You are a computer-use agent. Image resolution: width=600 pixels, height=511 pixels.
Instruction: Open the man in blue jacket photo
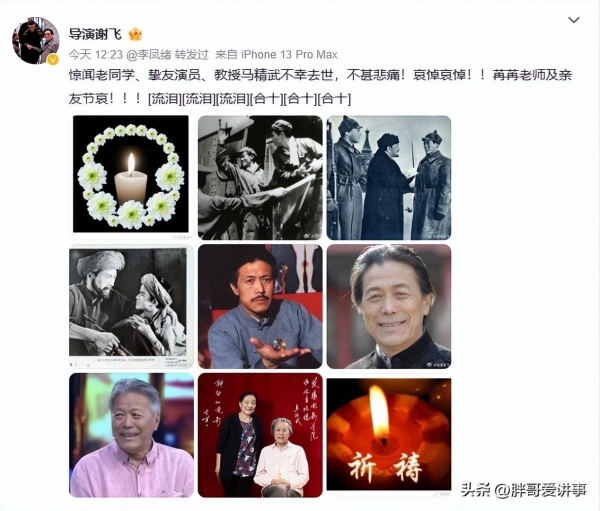tap(260, 307)
